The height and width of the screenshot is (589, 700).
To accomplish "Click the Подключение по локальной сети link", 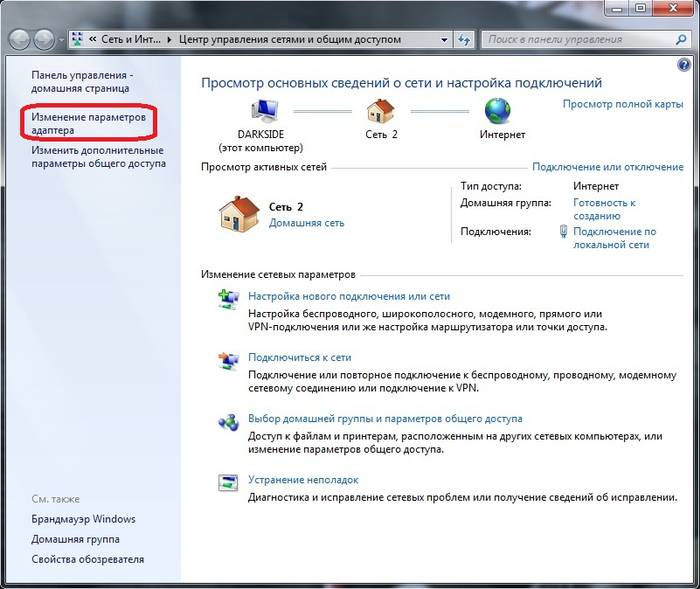I will [614, 238].
